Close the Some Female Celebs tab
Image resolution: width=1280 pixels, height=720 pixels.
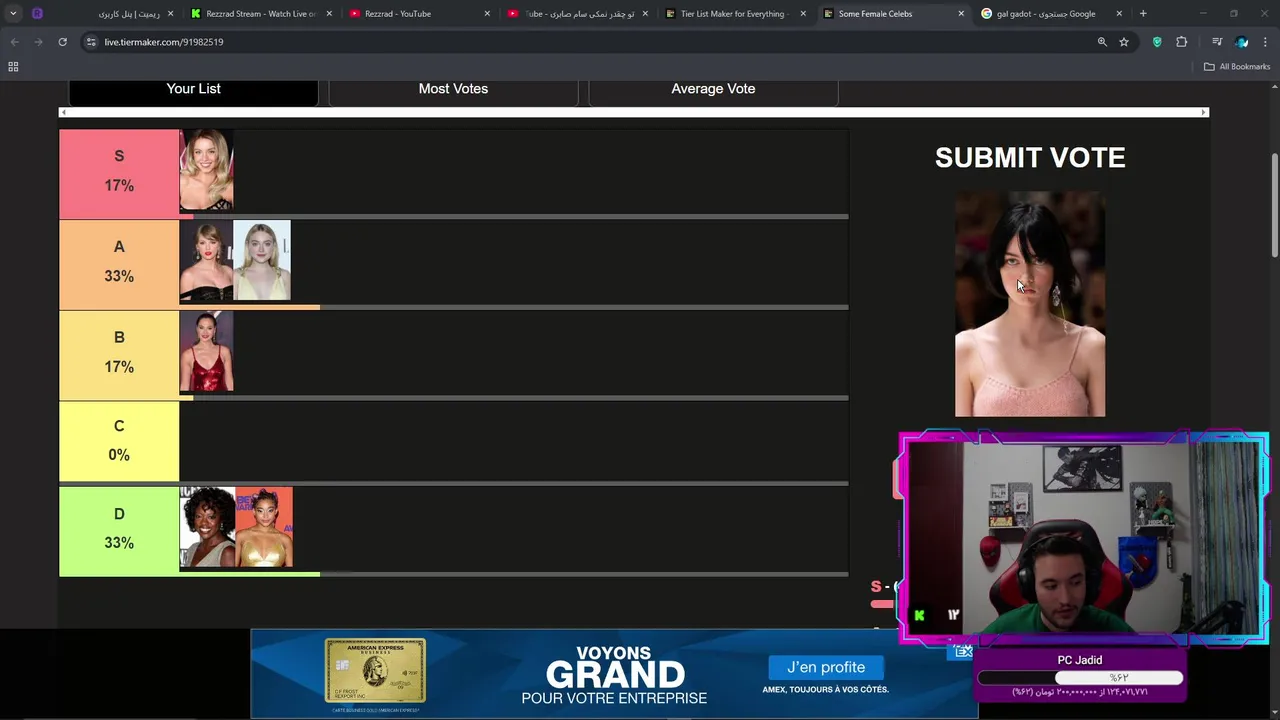961,14
